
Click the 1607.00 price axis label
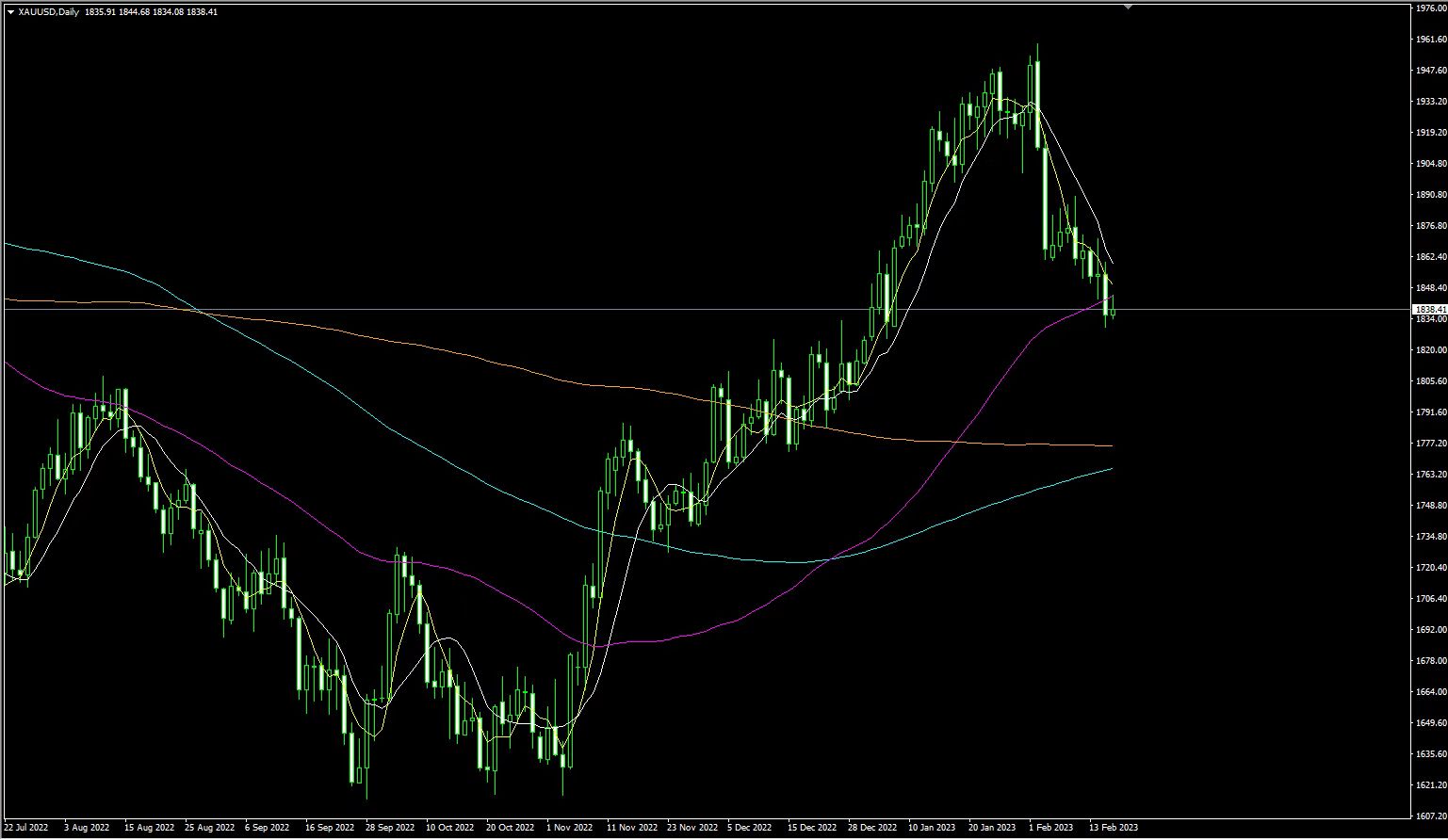(x=1429, y=816)
